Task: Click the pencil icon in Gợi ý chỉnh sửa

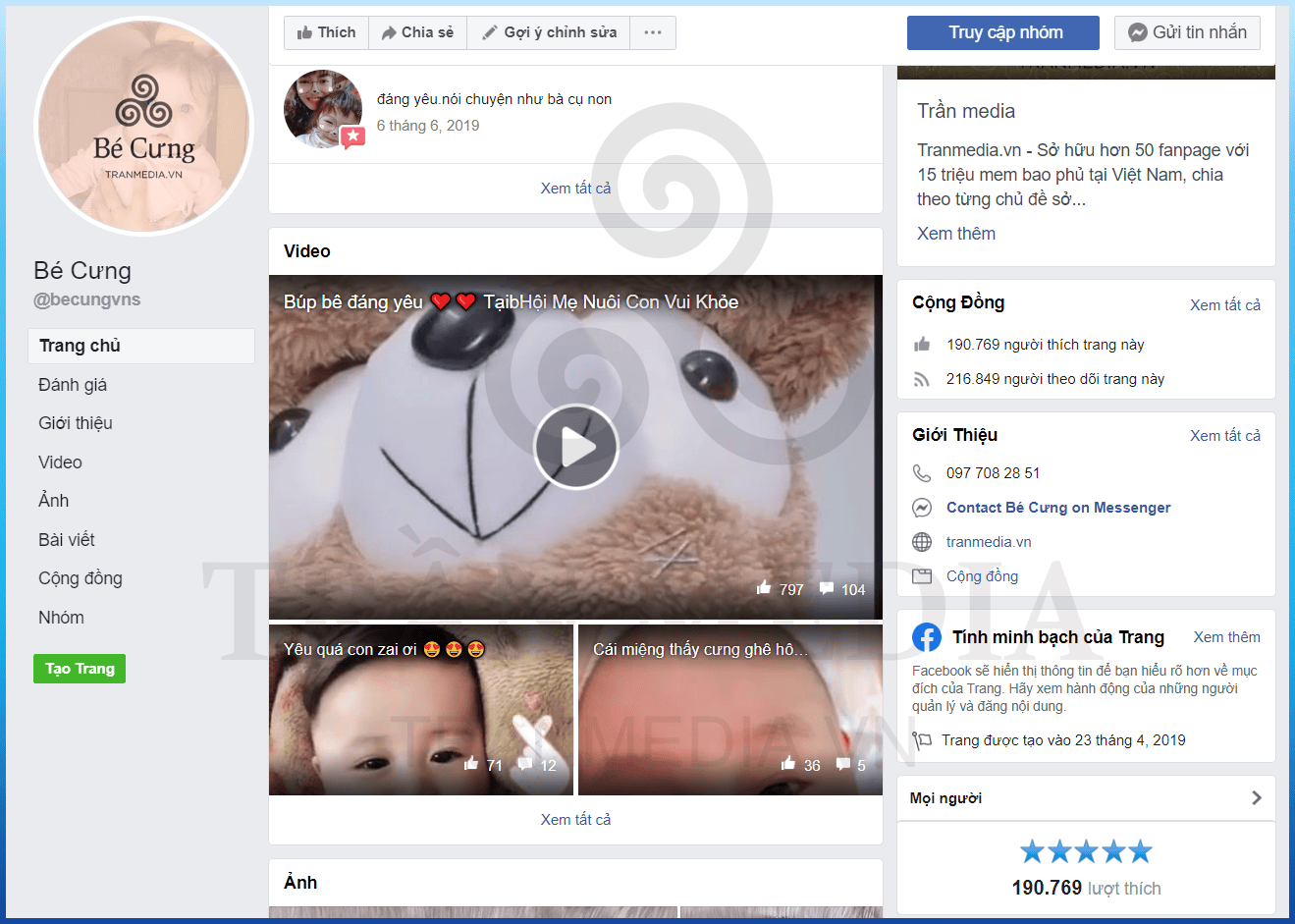Action: point(489,32)
